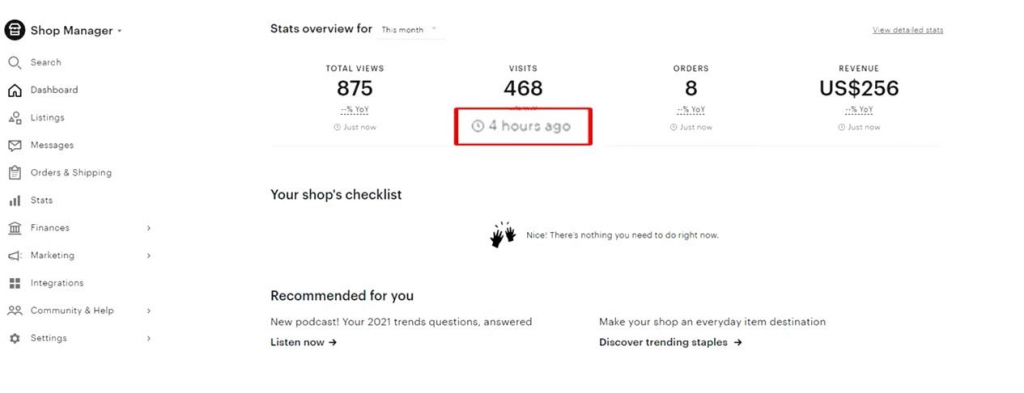Click the Messages envelope icon
The width and height of the screenshot is (1024, 393).
tap(14, 146)
